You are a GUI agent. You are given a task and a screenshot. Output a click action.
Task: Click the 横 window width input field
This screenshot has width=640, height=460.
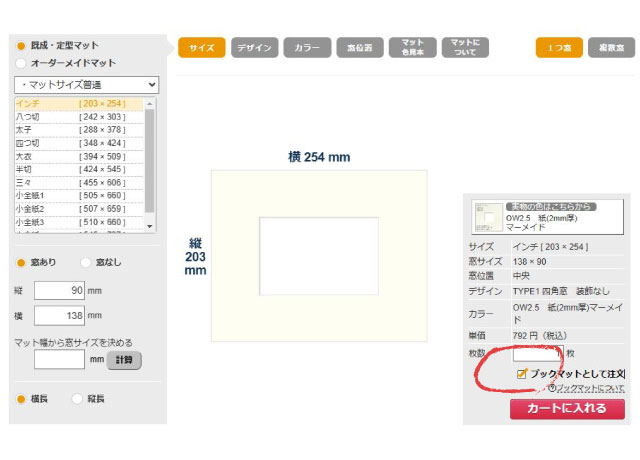coord(60,316)
